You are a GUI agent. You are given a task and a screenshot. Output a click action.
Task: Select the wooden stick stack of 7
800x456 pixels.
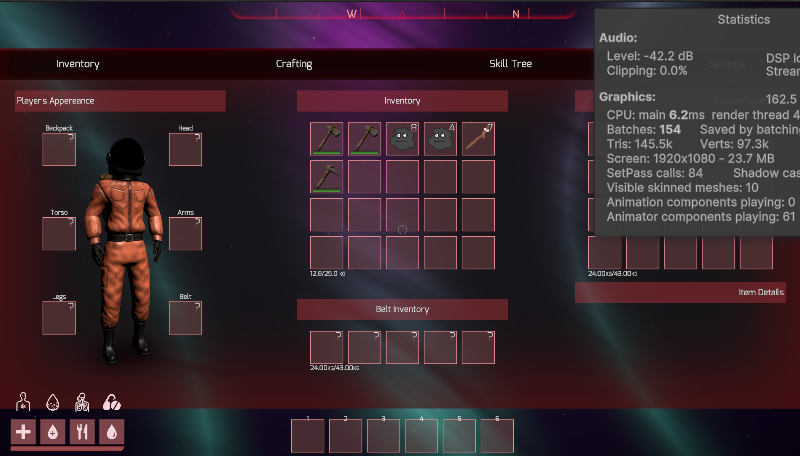pyautogui.click(x=478, y=139)
